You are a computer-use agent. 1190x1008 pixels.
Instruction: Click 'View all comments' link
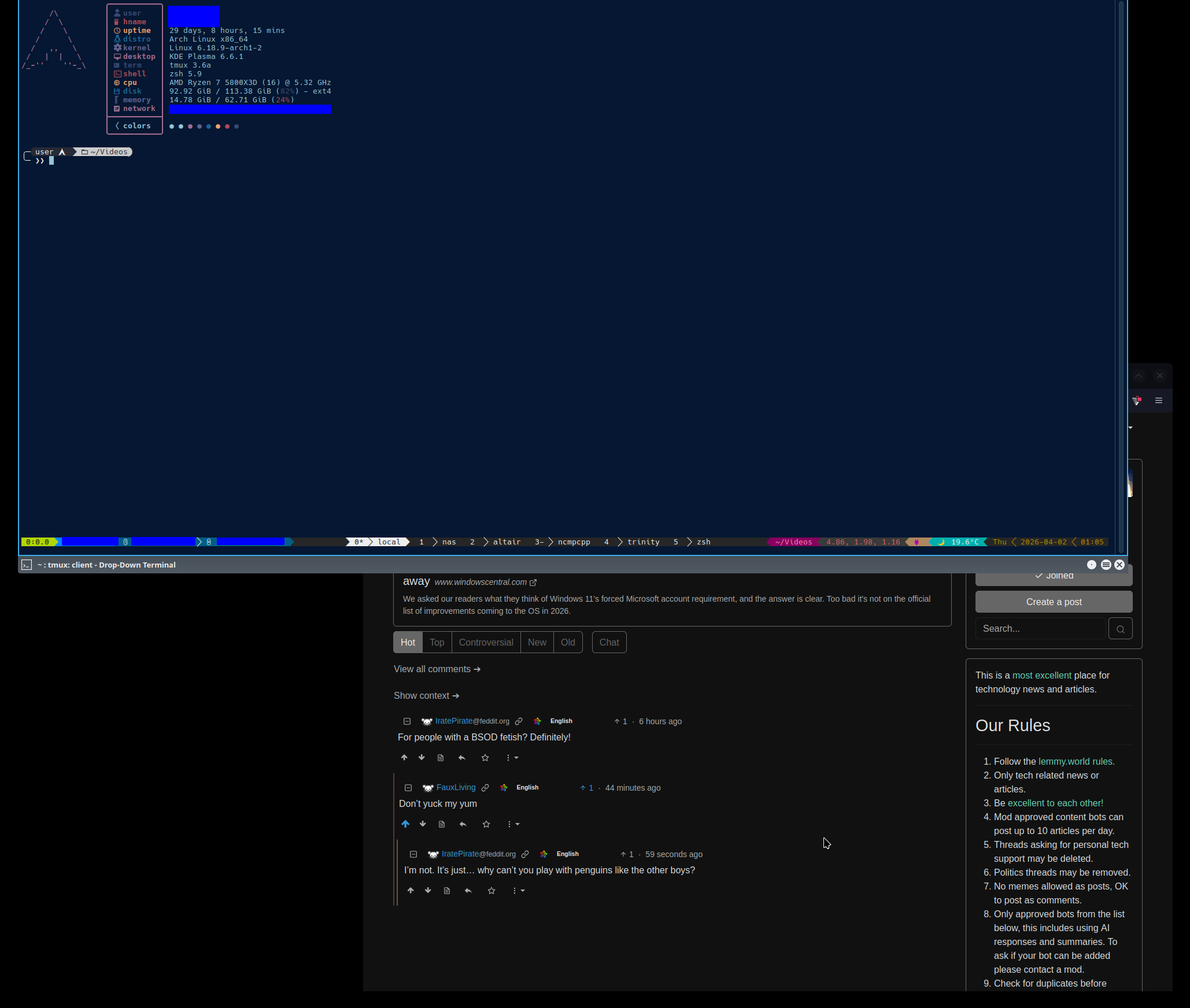pyautogui.click(x=437, y=669)
